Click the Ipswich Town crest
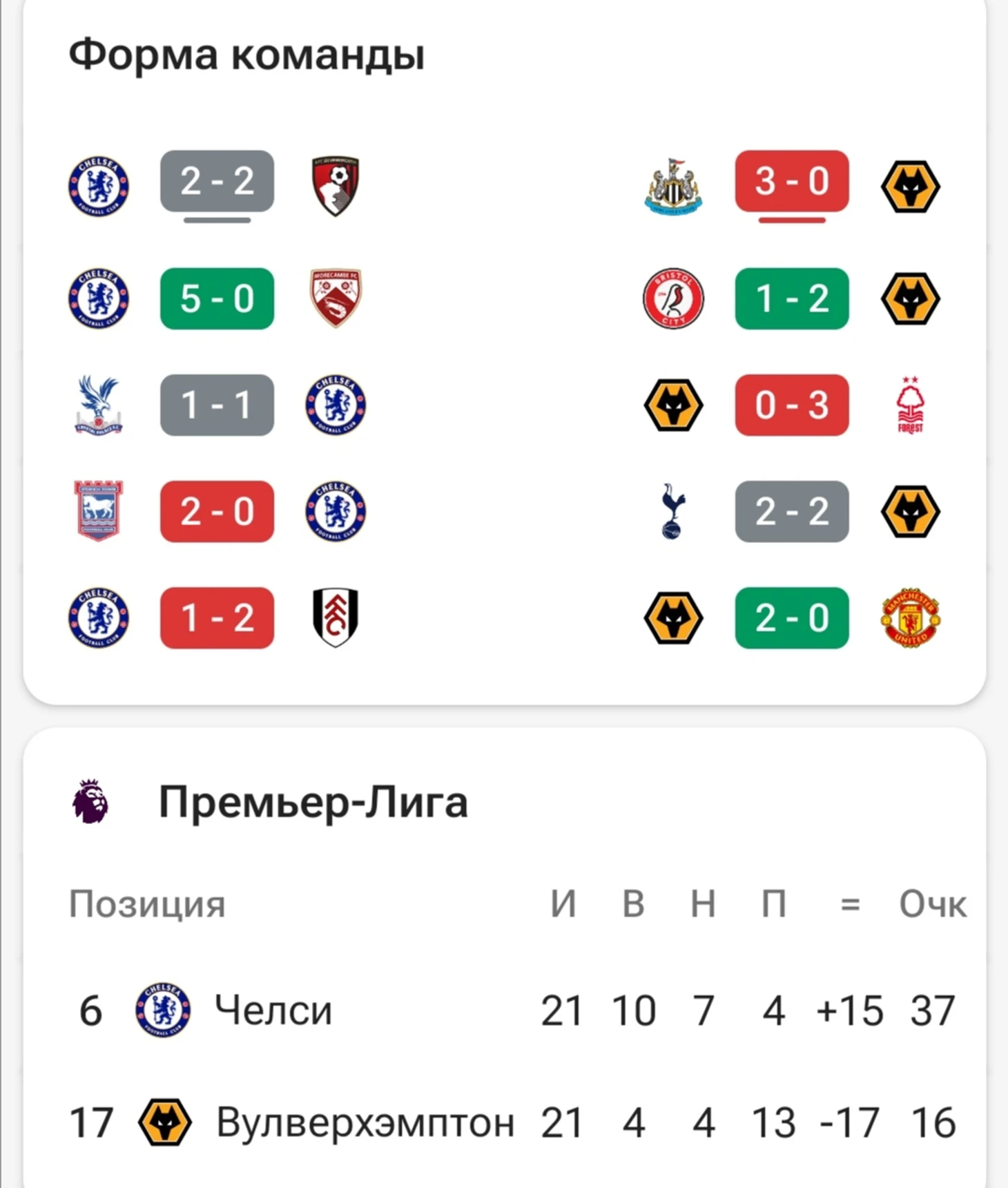Image resolution: width=1008 pixels, height=1188 pixels. pyautogui.click(x=99, y=511)
